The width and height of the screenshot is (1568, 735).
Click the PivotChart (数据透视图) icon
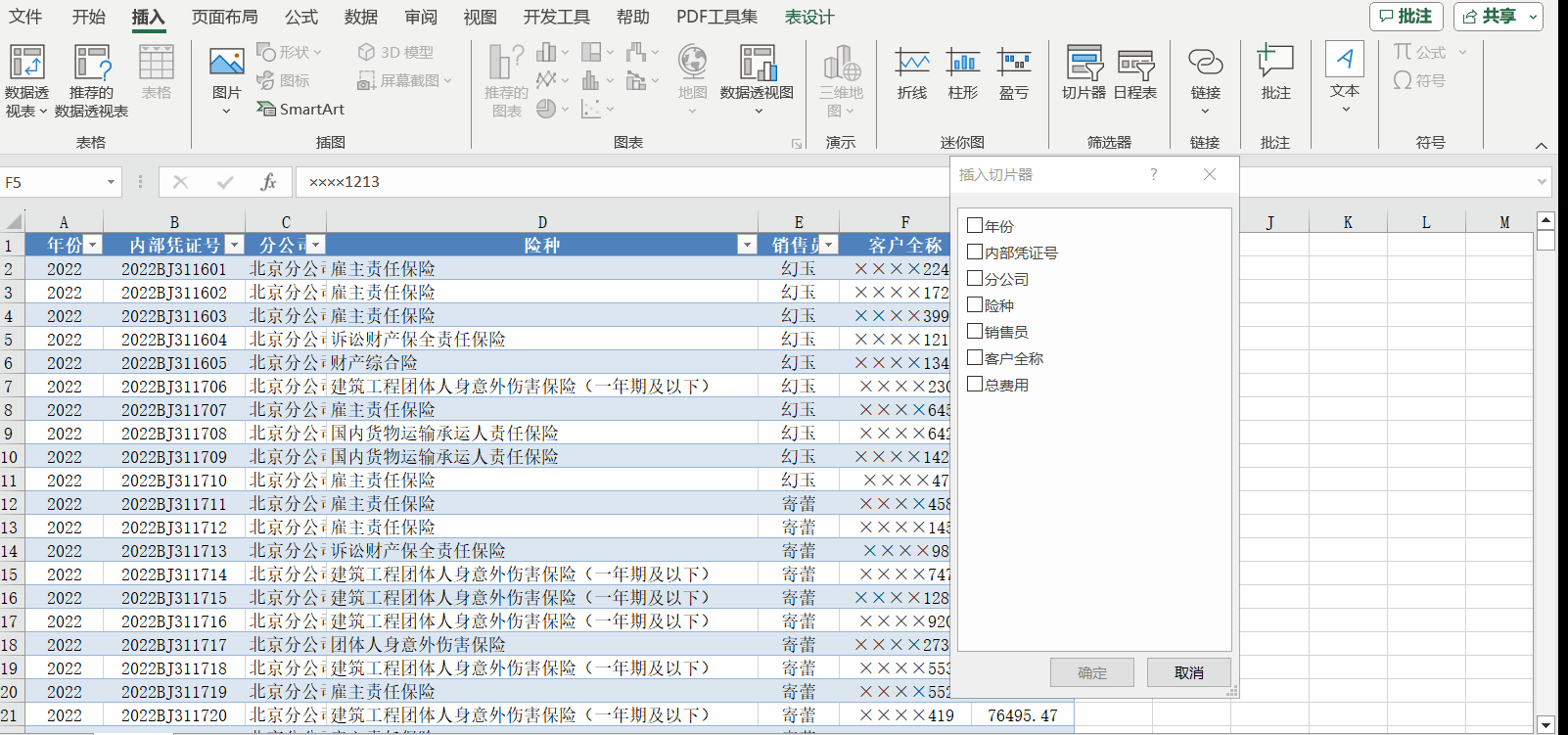click(757, 65)
